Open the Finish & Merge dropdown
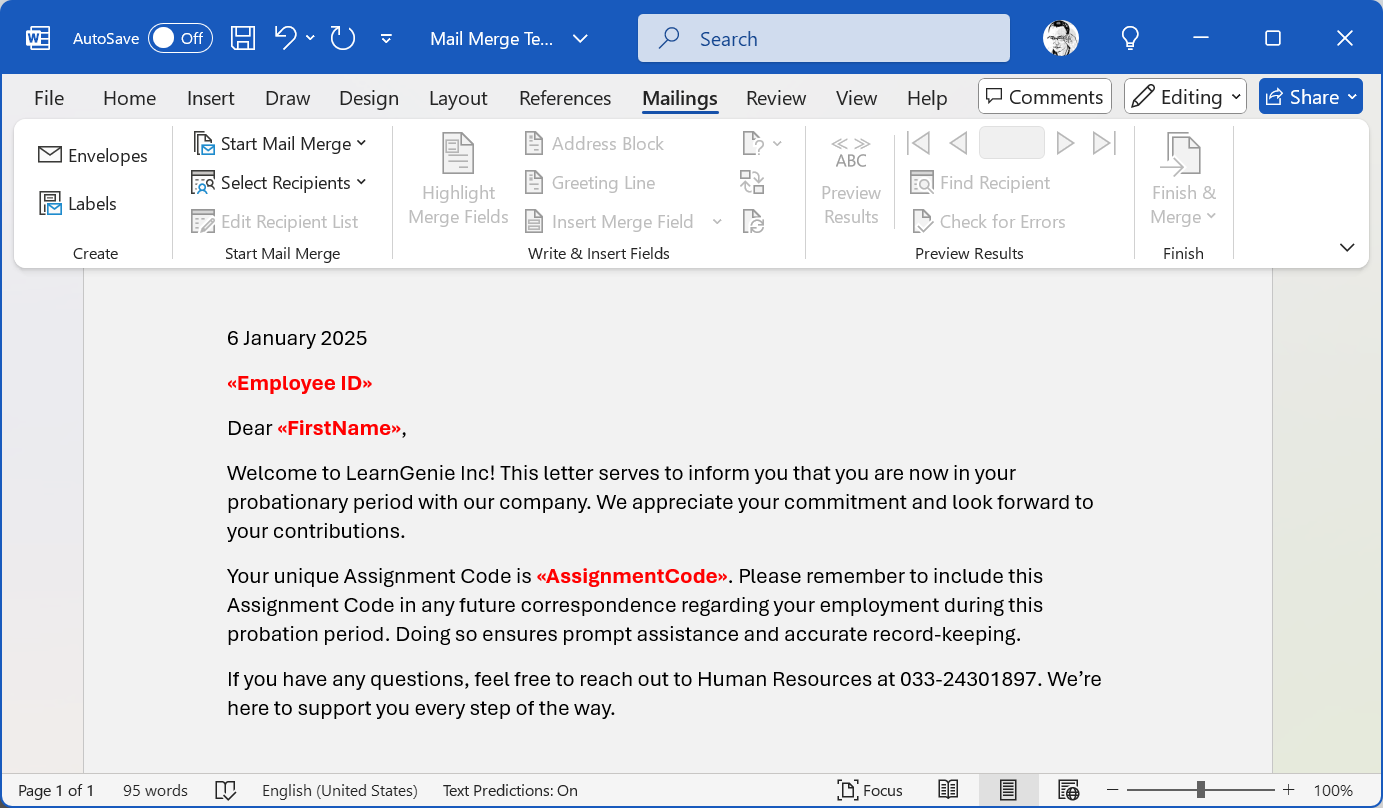 pyautogui.click(x=1183, y=180)
